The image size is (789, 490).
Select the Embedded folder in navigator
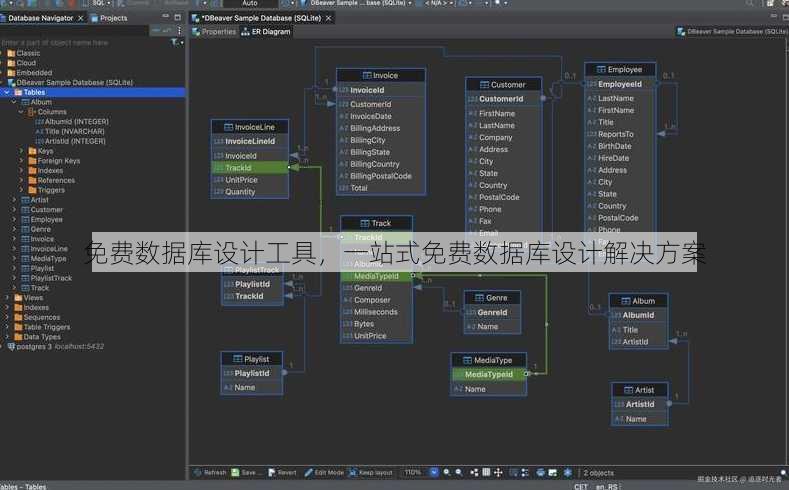click(x=30, y=73)
